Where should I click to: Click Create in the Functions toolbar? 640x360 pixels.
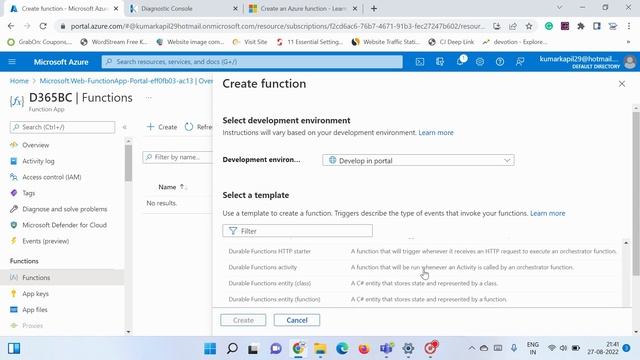162,127
